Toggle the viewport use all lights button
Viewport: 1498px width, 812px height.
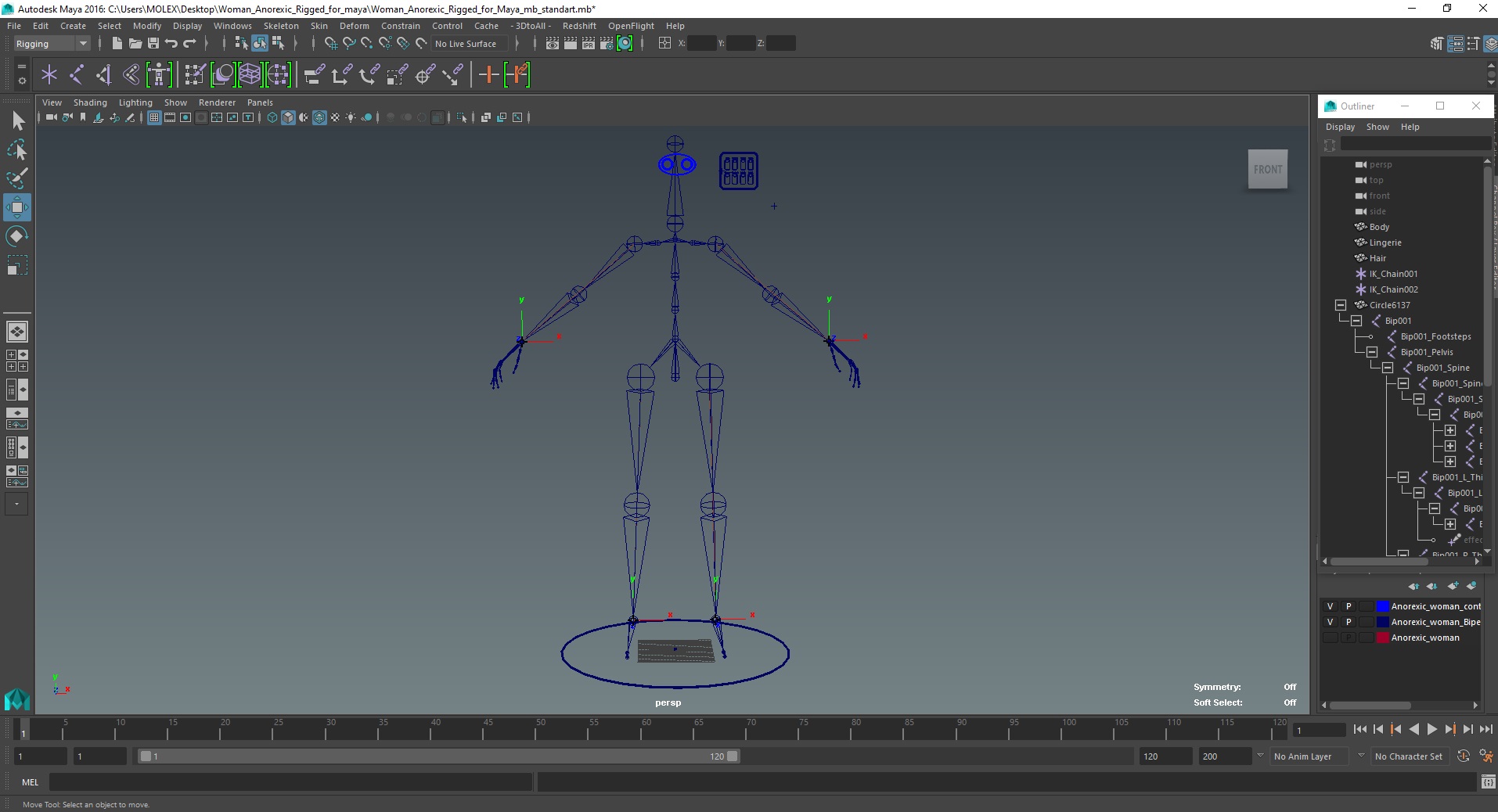coord(351,117)
